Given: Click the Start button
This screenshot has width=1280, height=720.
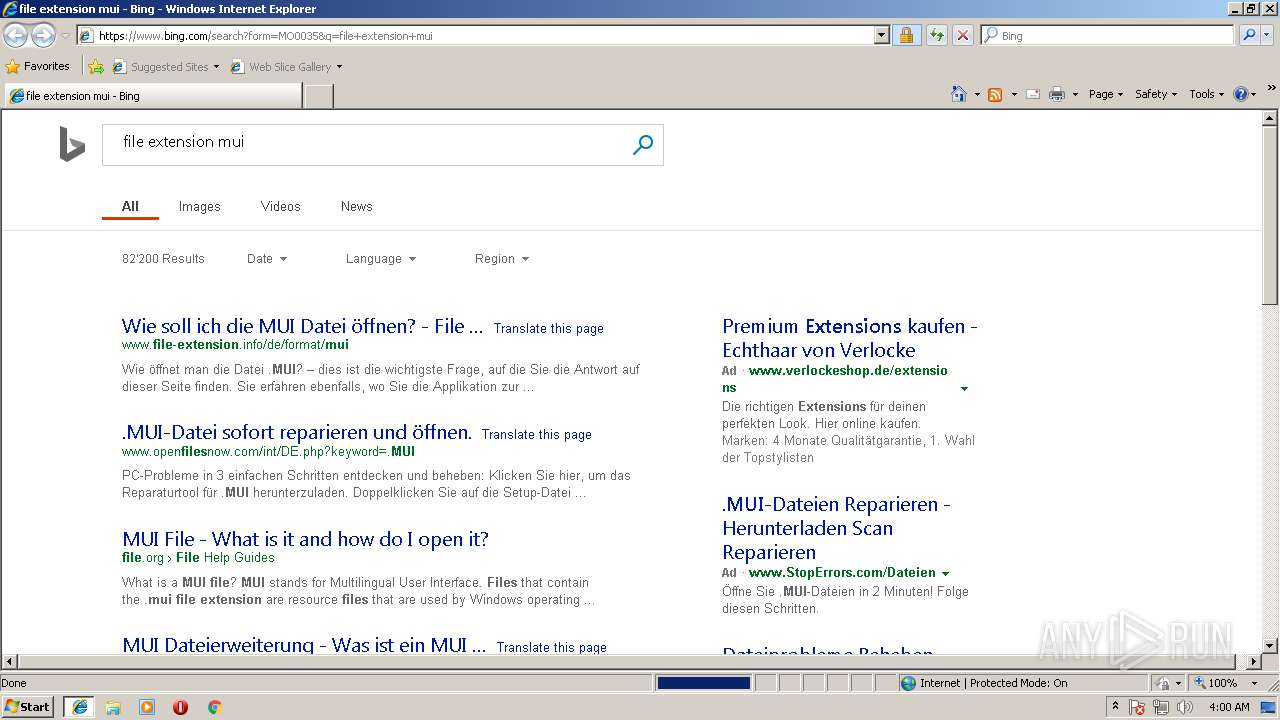Looking at the screenshot, I should [x=28, y=707].
